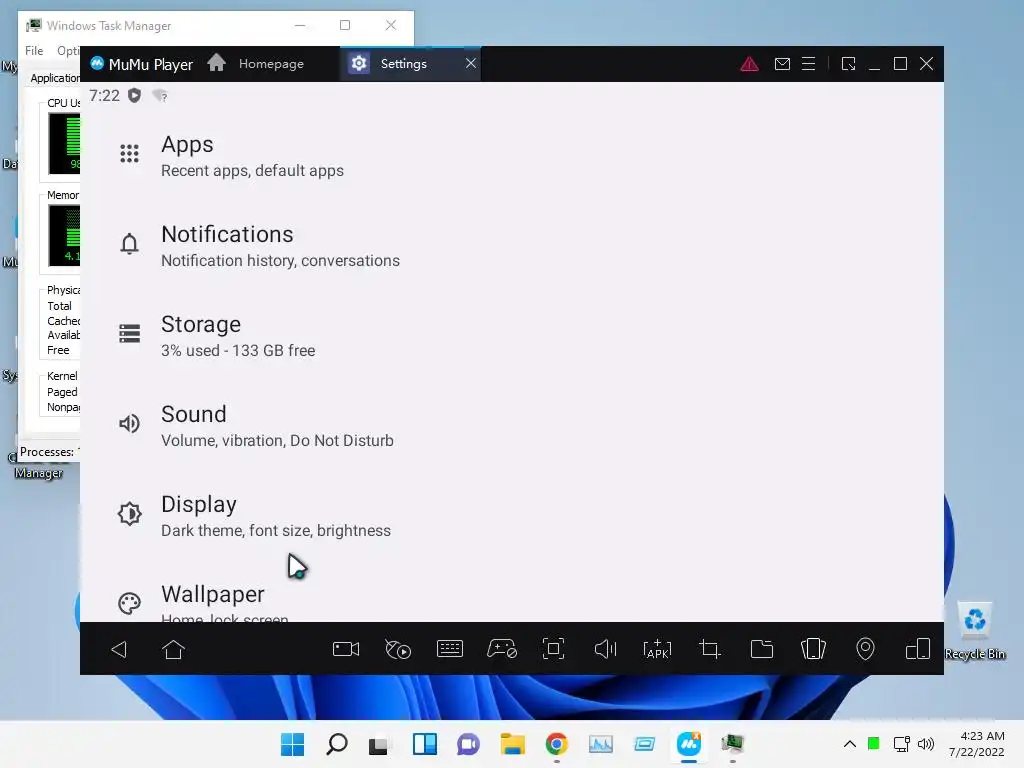Click the Notifications bell icon
The width and height of the screenshot is (1024, 768).
pyautogui.click(x=129, y=244)
